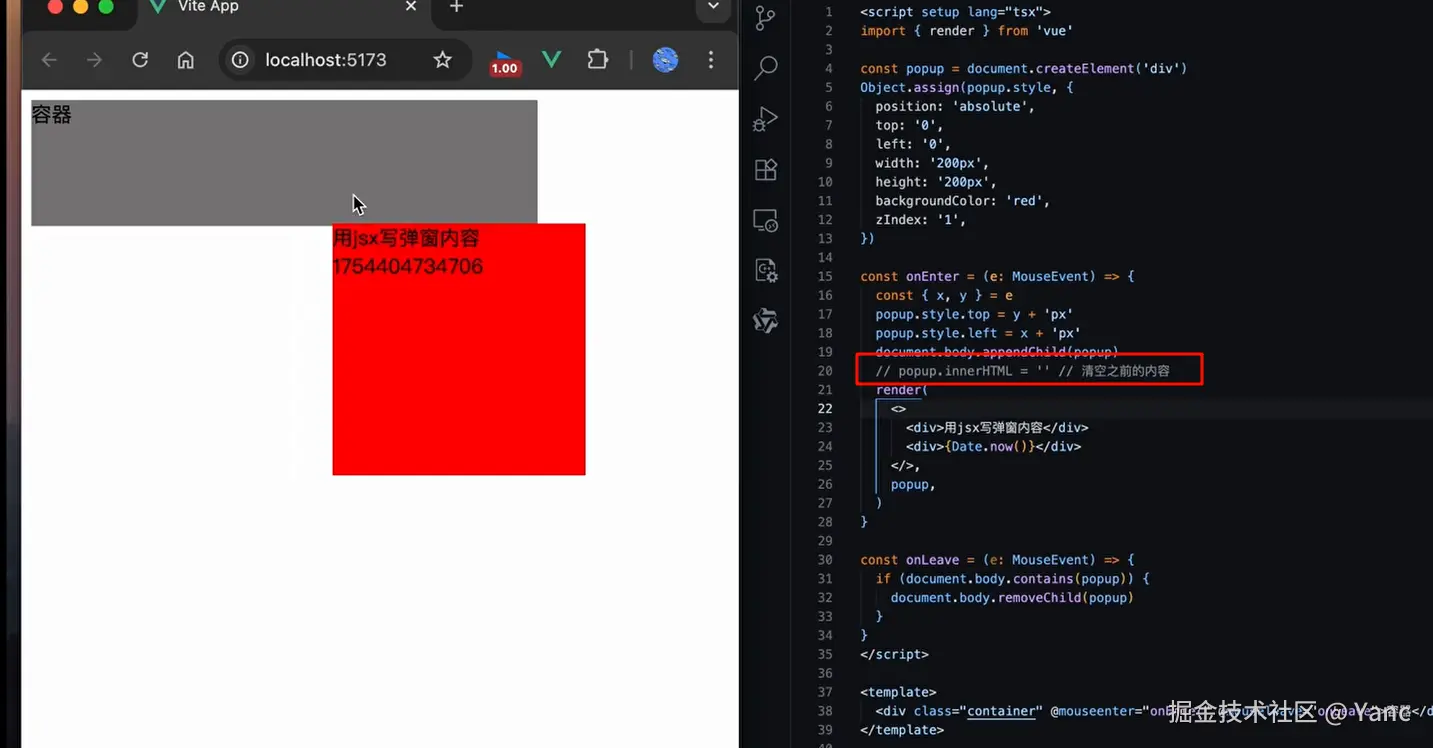
Task: Click the gray 容器 container box
Action: click(x=284, y=162)
